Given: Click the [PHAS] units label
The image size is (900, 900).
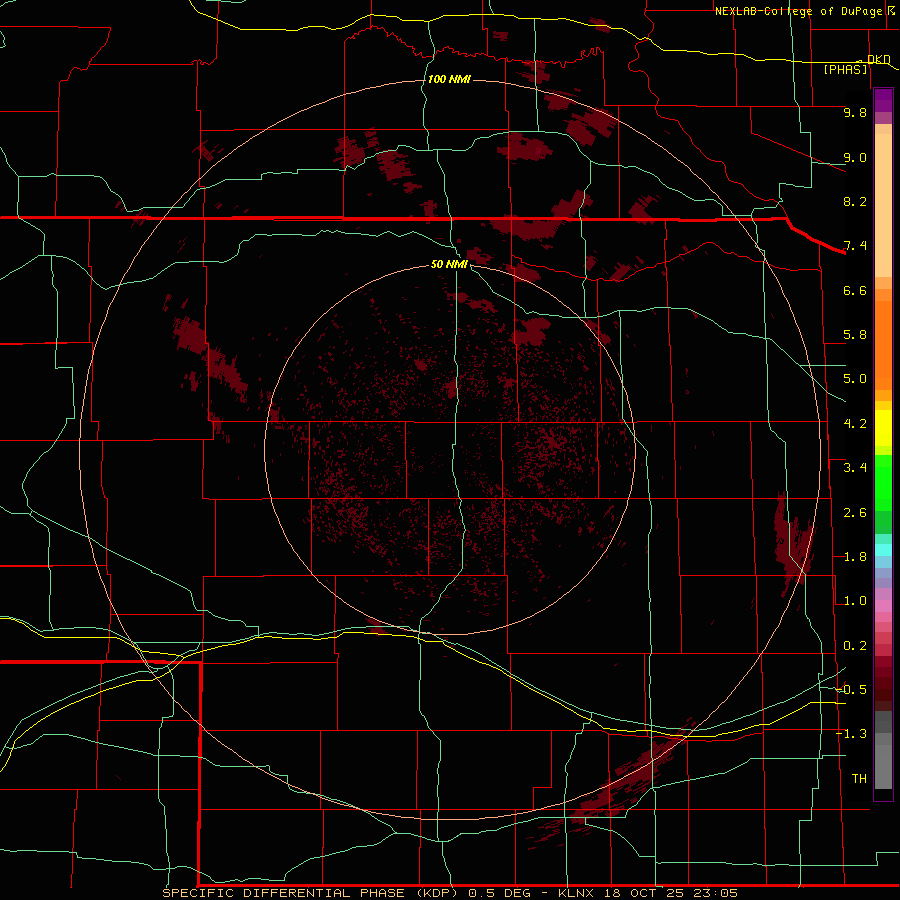Looking at the screenshot, I should pos(845,69).
